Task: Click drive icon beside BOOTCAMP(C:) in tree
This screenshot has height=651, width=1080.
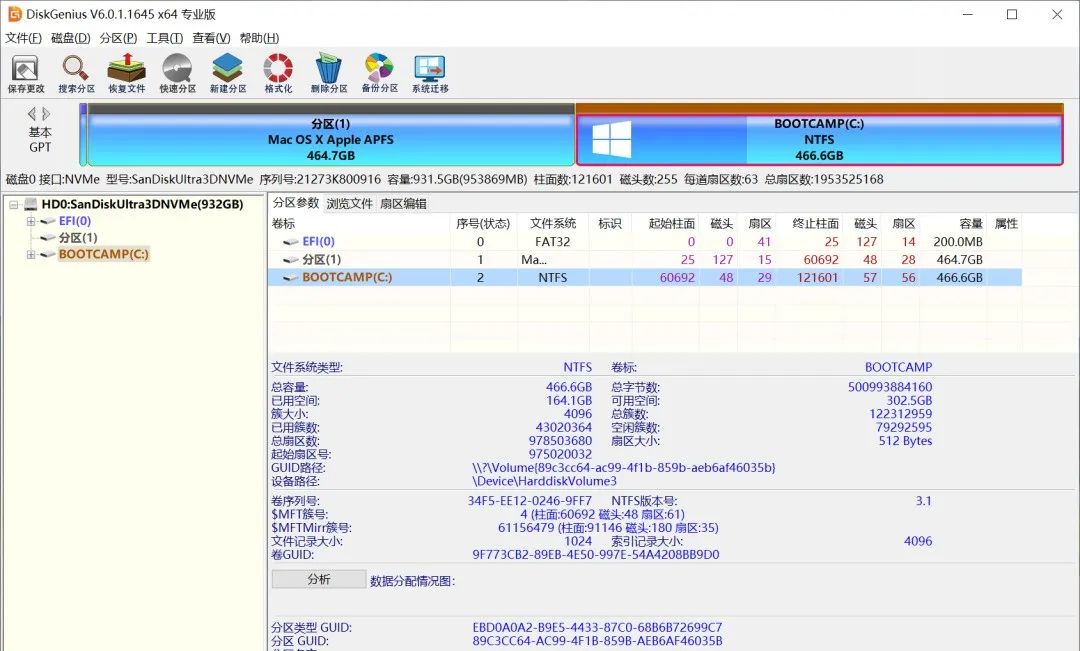Action: click(x=48, y=254)
